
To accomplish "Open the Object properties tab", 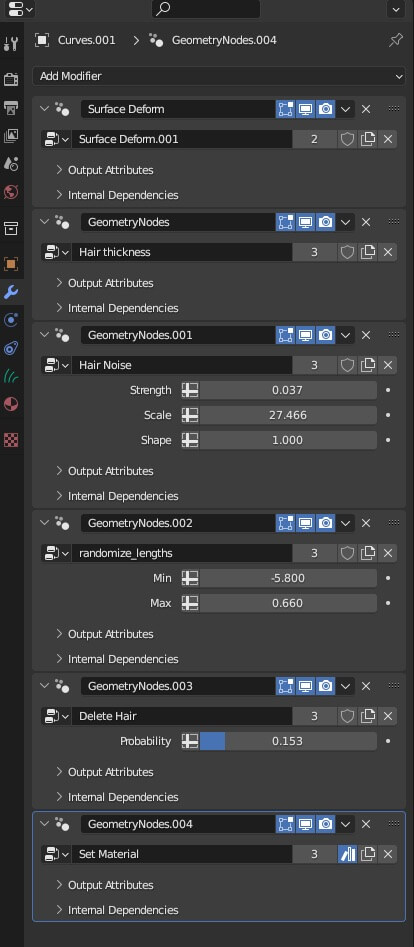I will point(11,264).
